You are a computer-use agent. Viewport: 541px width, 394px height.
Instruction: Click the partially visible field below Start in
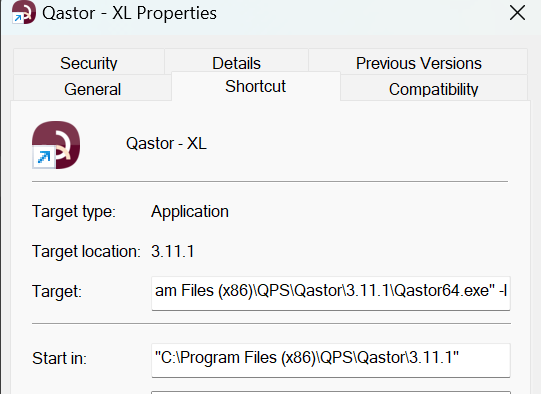coord(331,392)
